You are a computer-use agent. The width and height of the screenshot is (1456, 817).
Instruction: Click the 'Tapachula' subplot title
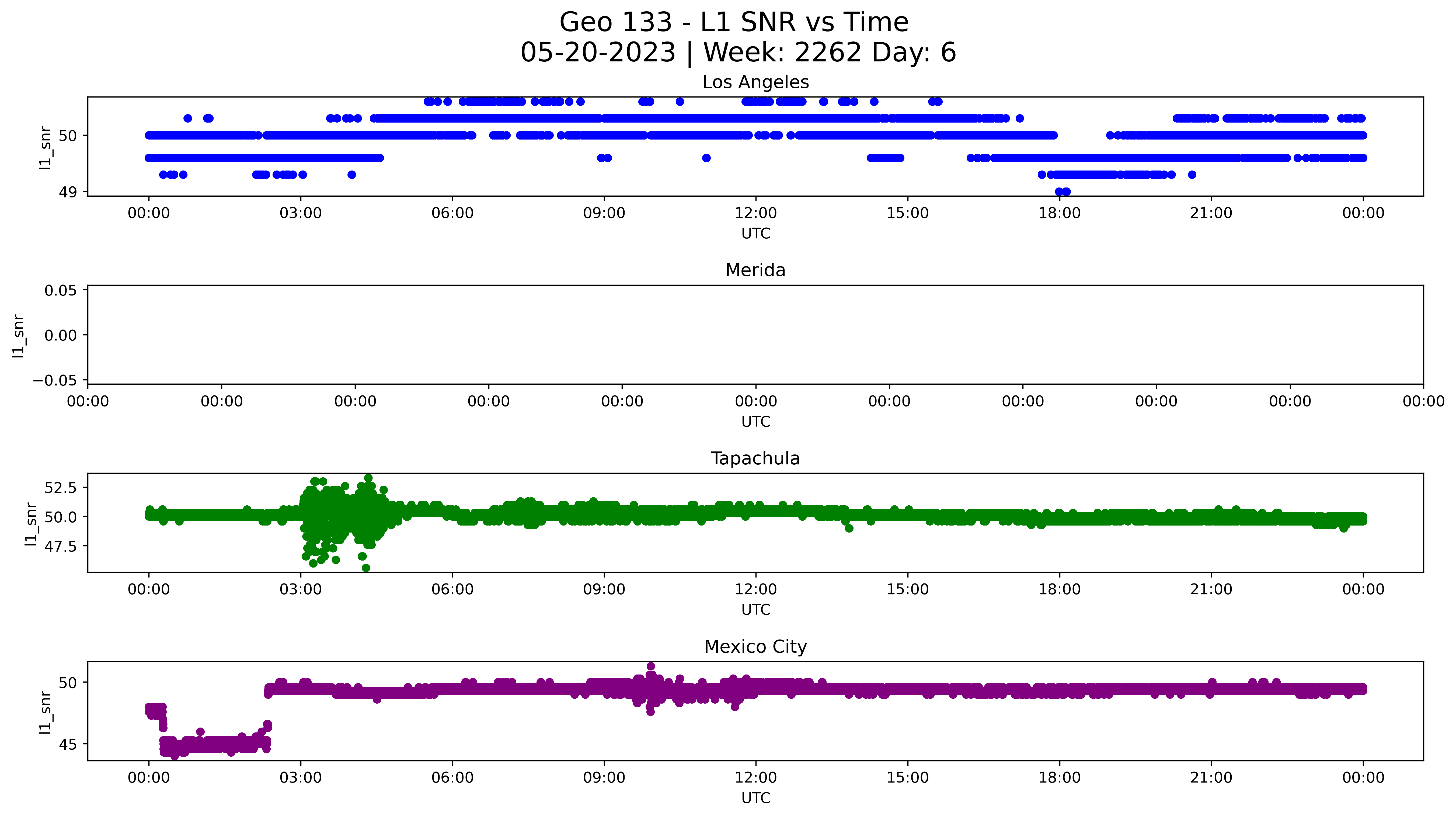pyautogui.click(x=756, y=458)
